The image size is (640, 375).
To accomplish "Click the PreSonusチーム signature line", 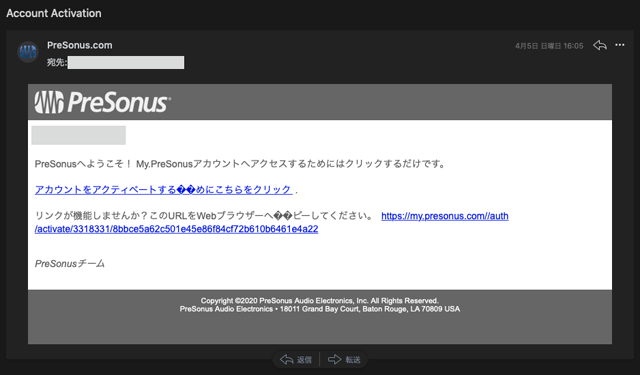I will pos(70,264).
